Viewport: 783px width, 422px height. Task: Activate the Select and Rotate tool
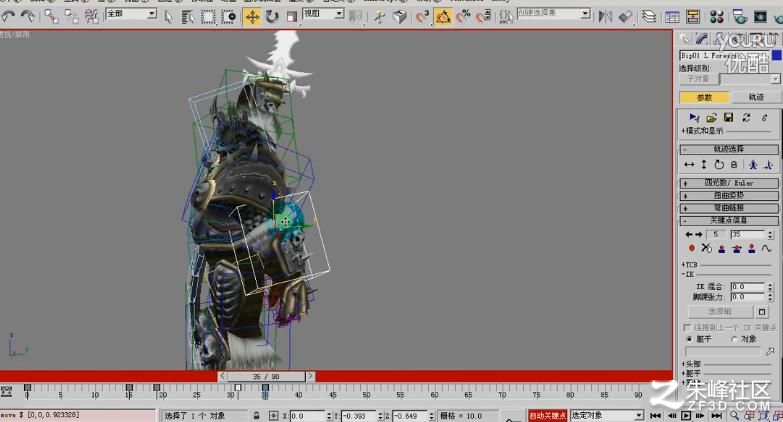[x=272, y=17]
